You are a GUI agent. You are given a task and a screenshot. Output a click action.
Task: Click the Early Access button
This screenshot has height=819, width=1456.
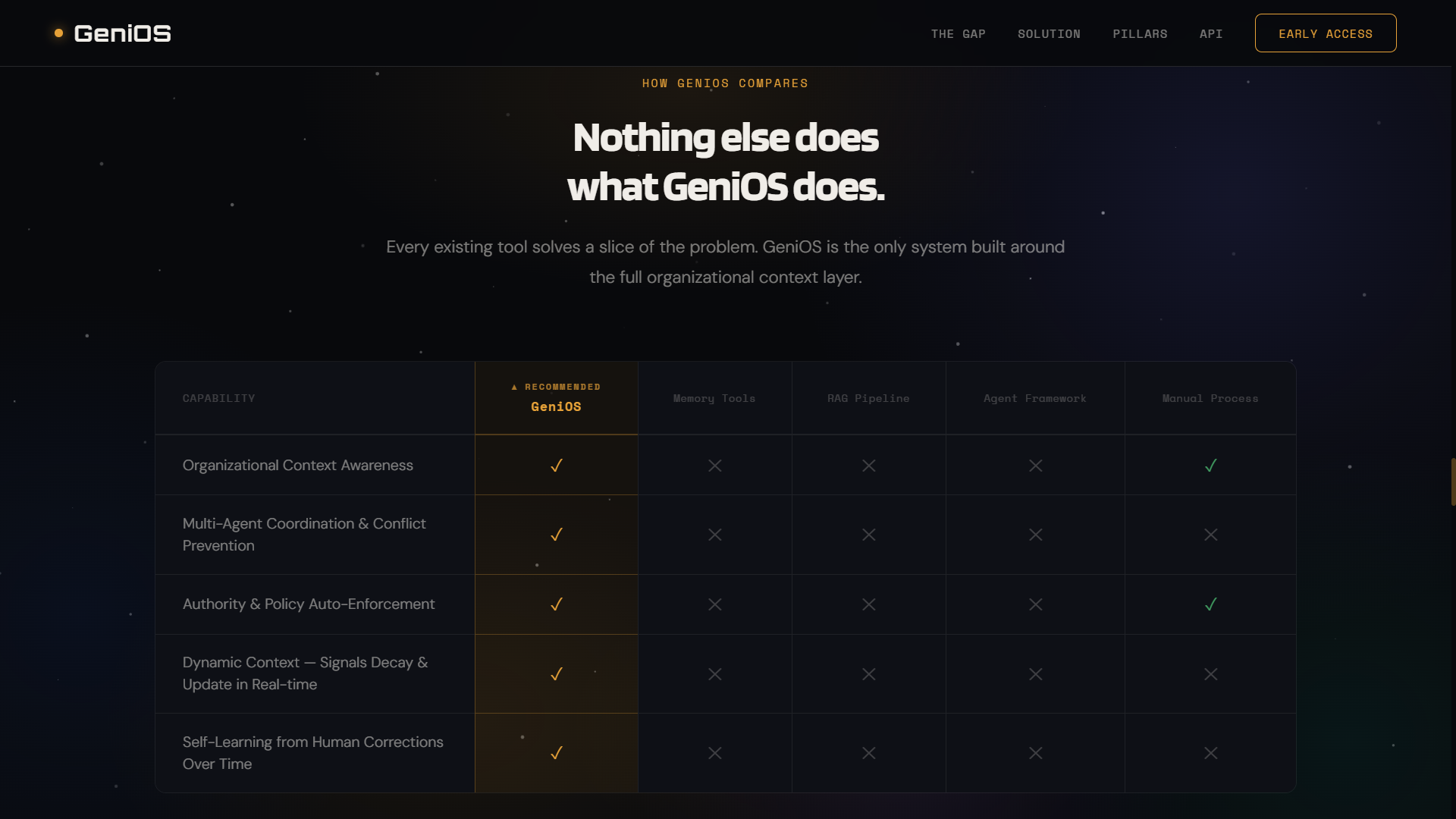(1325, 33)
